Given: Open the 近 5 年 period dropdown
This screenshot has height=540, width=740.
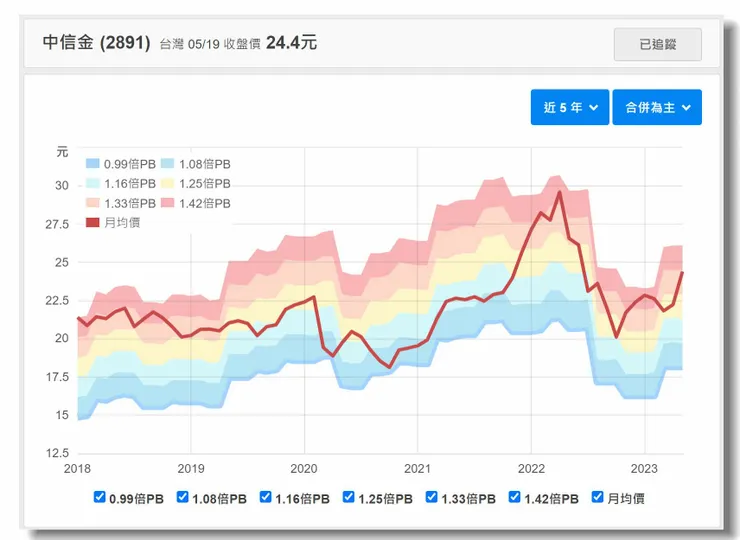Looking at the screenshot, I should [570, 107].
